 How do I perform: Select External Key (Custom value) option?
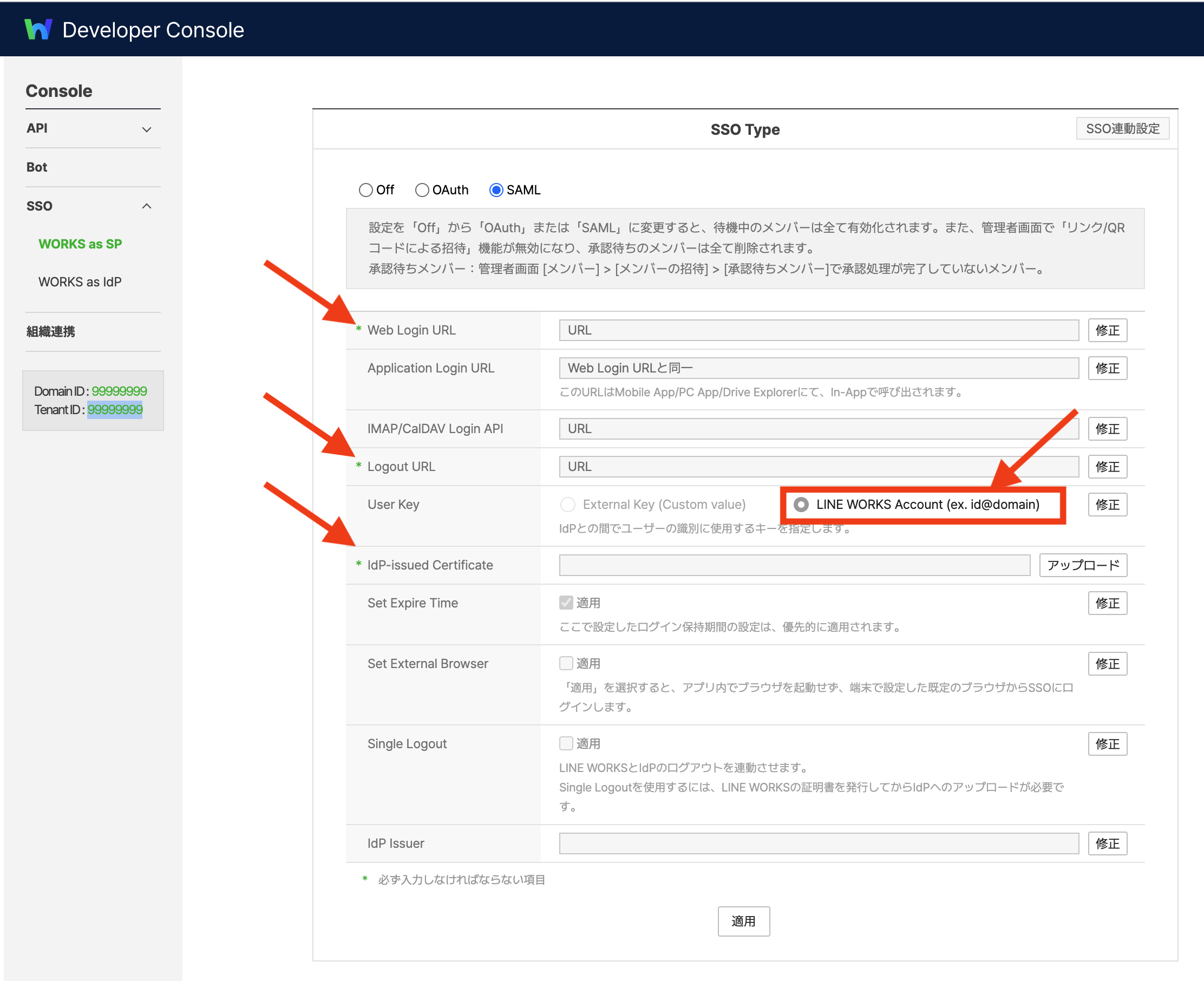pos(568,505)
